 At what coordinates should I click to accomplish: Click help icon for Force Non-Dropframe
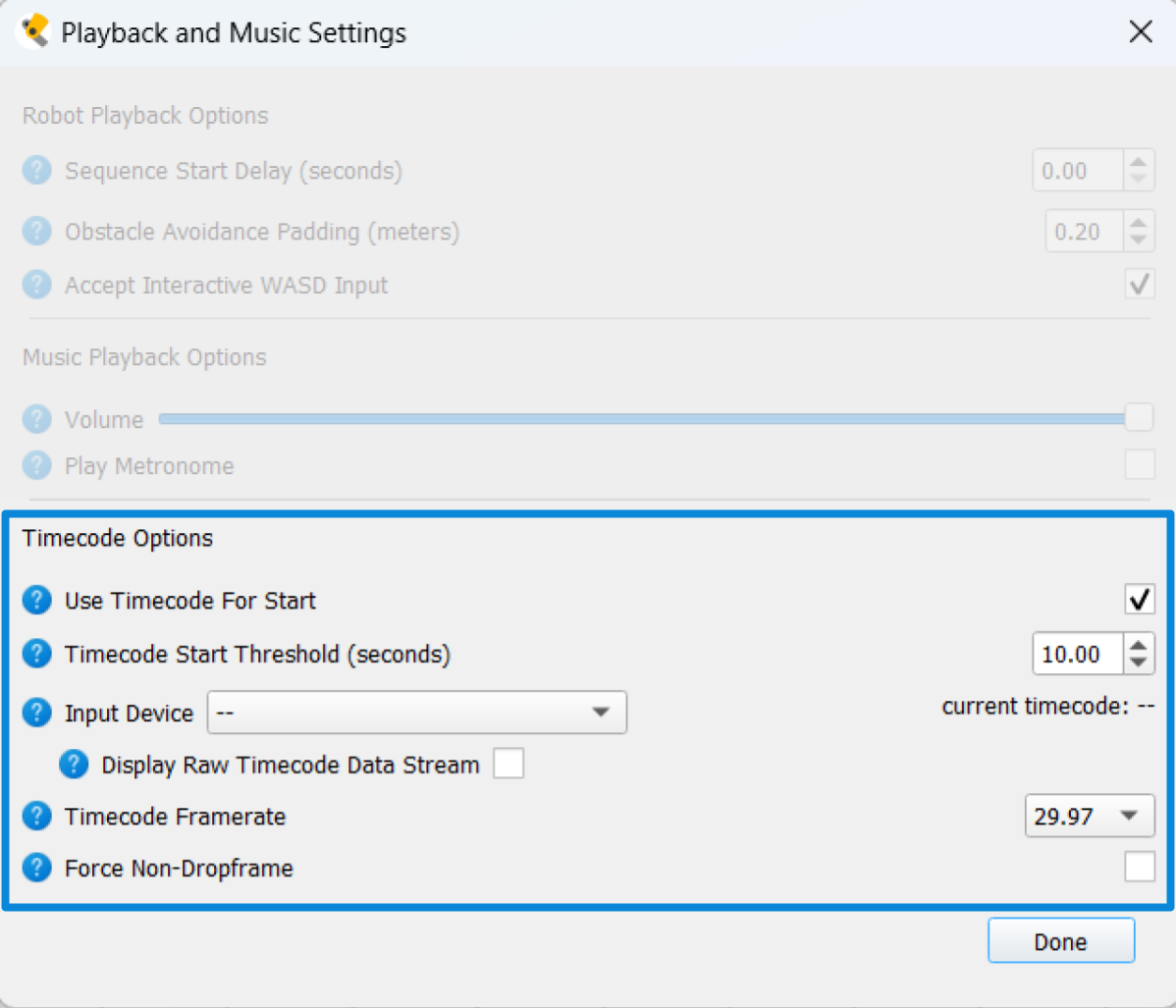36,868
